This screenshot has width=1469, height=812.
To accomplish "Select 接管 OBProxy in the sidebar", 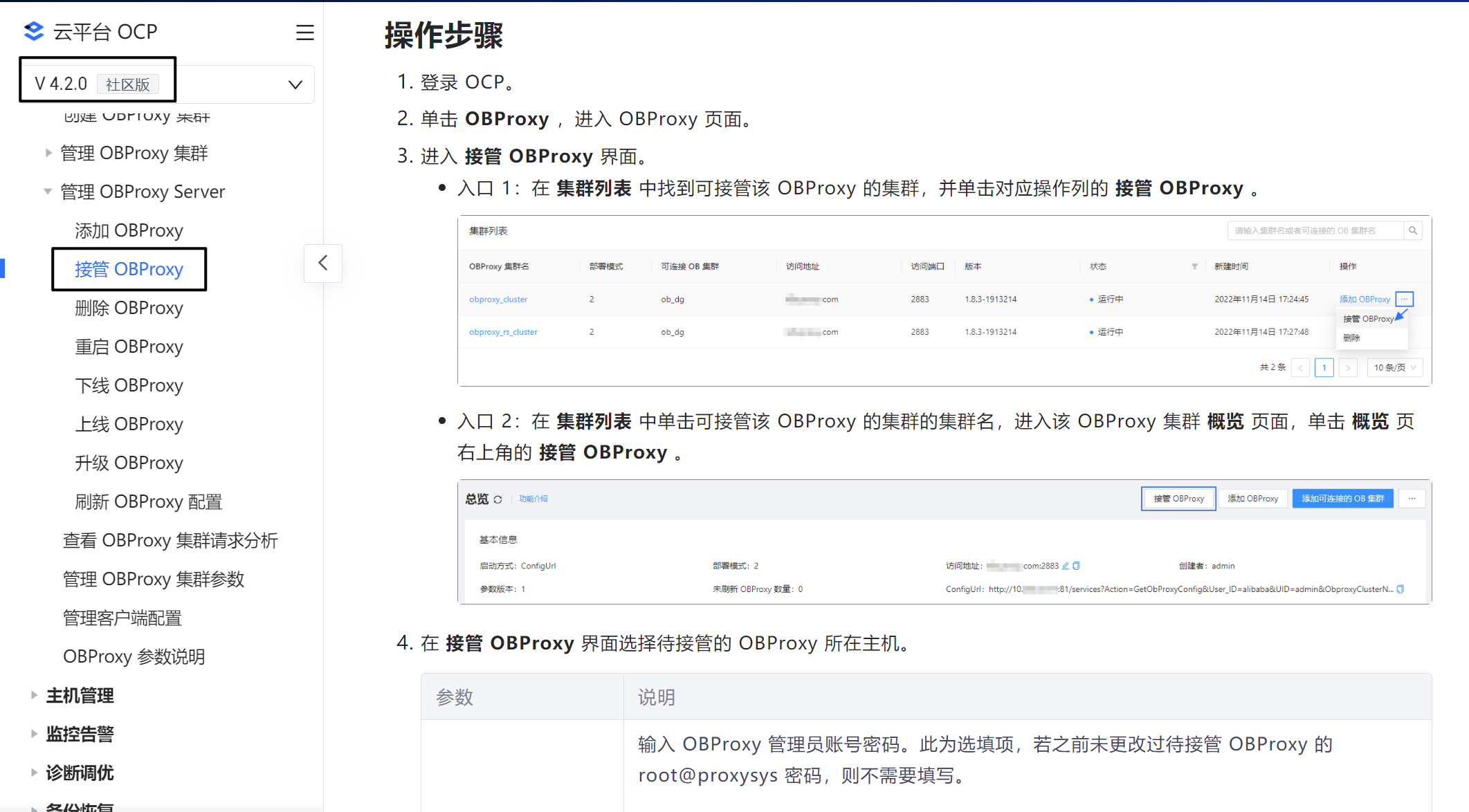I will 129,269.
